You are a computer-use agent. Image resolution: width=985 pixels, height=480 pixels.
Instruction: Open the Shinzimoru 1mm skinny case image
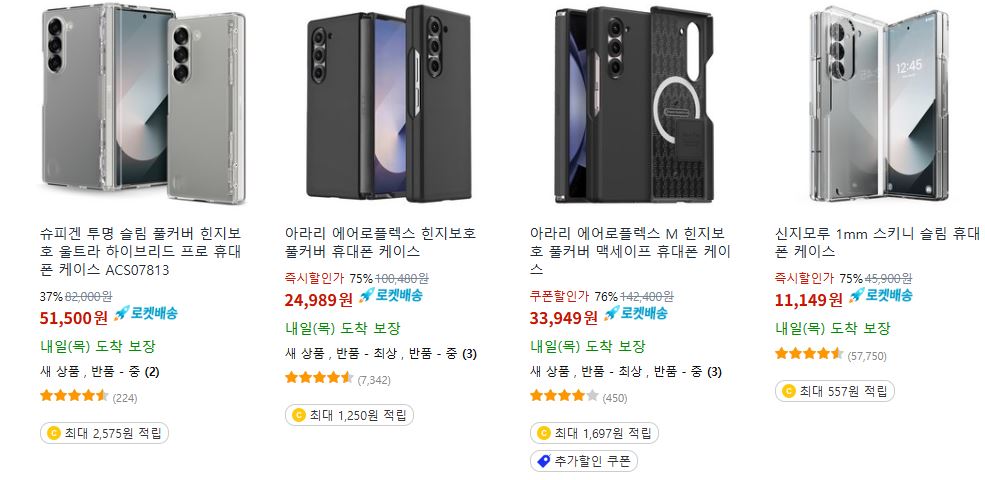(x=879, y=104)
